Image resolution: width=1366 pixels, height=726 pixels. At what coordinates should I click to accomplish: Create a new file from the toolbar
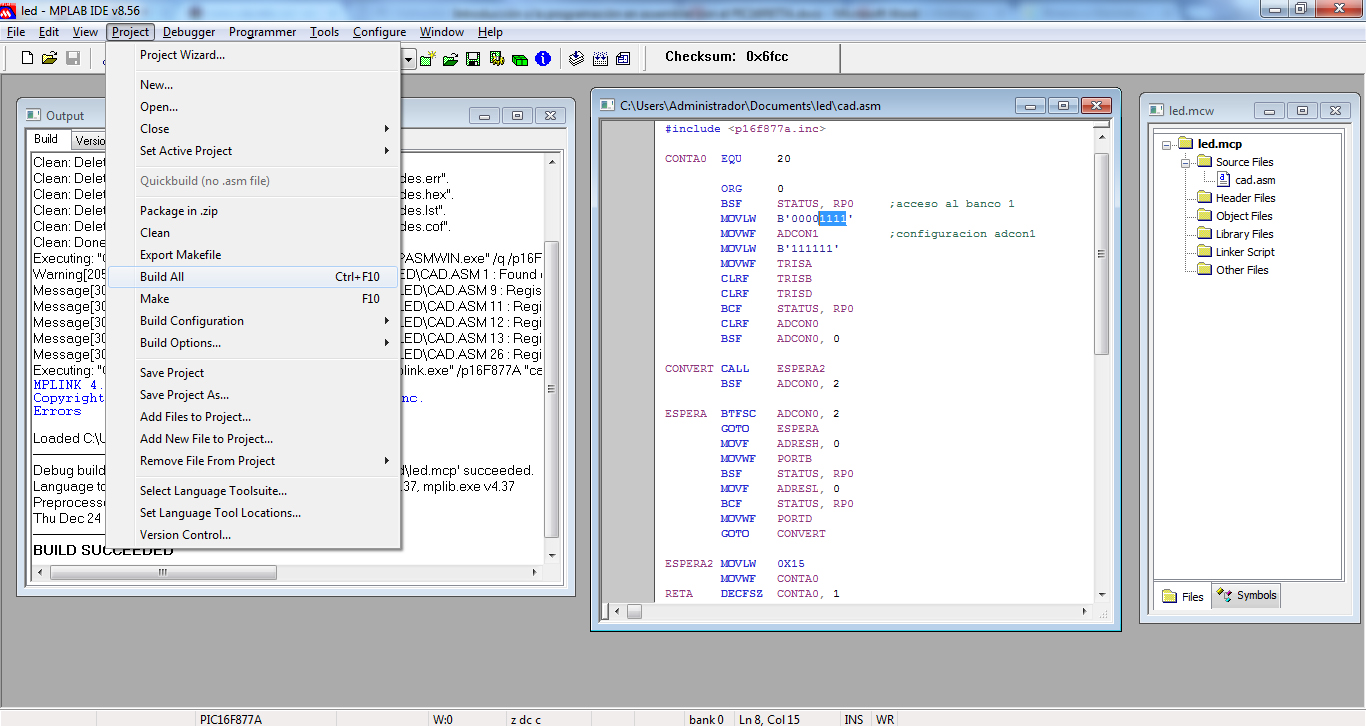[x=28, y=58]
